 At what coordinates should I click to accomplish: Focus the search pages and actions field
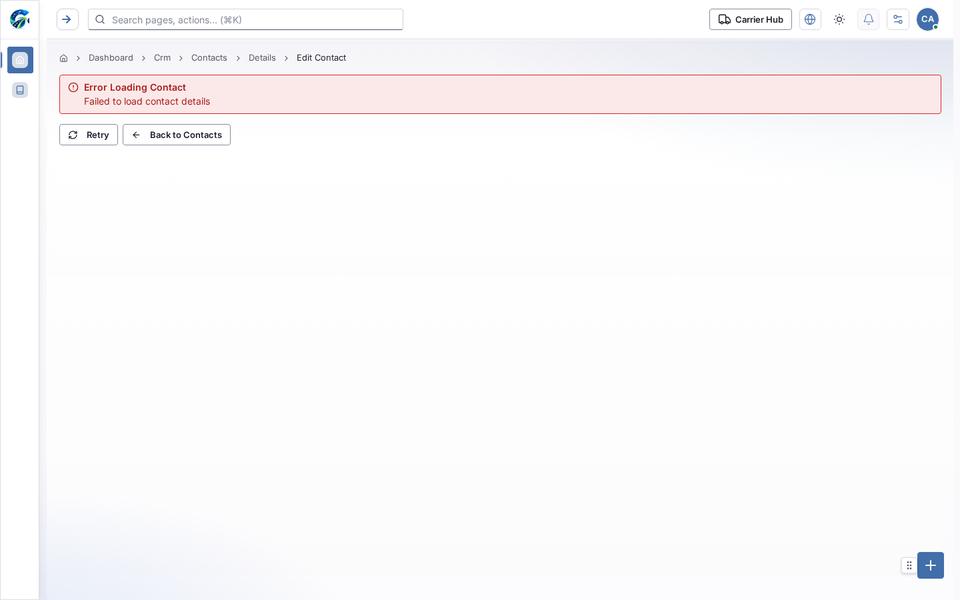[x=246, y=20]
